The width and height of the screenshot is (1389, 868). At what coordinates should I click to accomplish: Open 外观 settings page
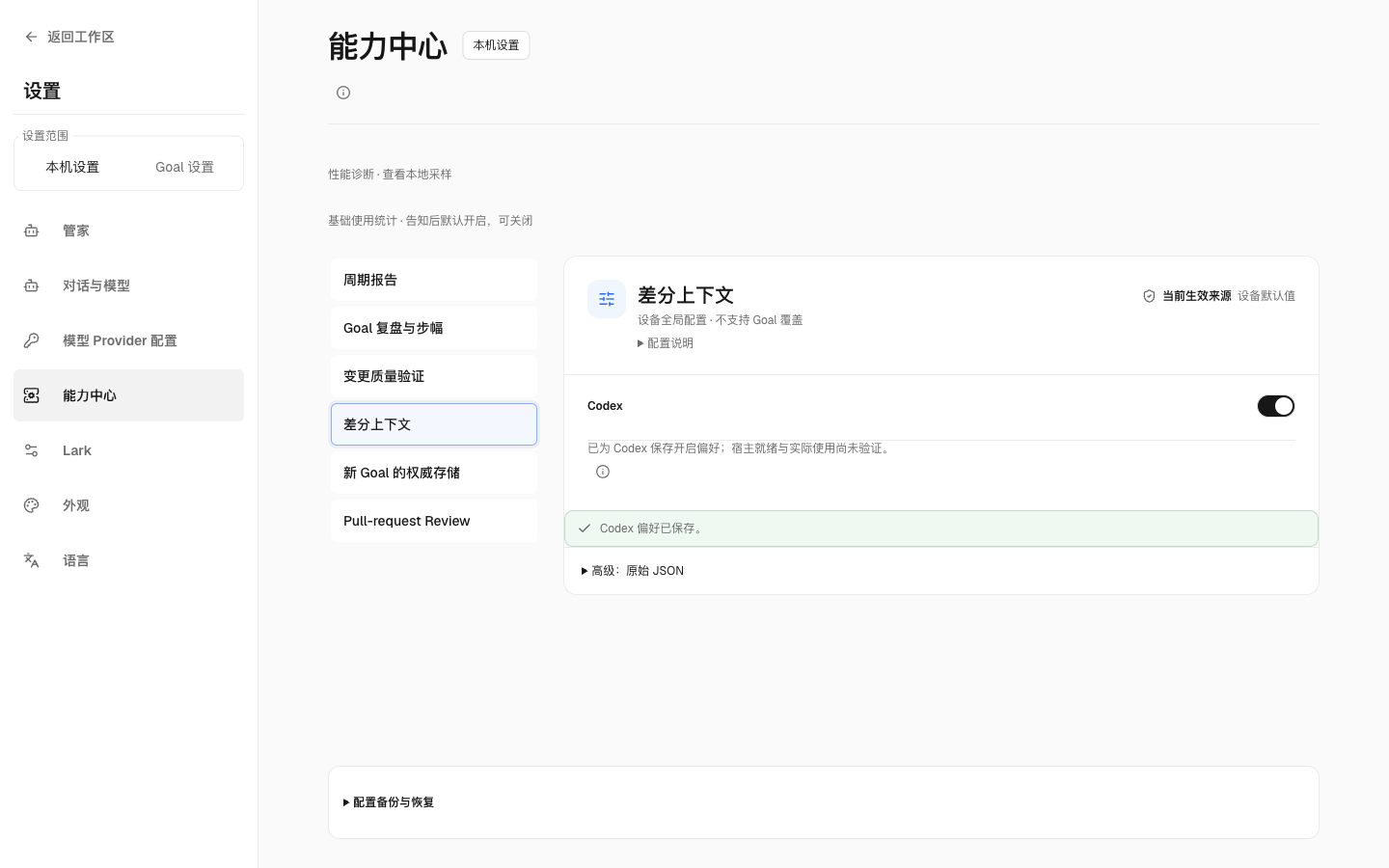click(128, 505)
